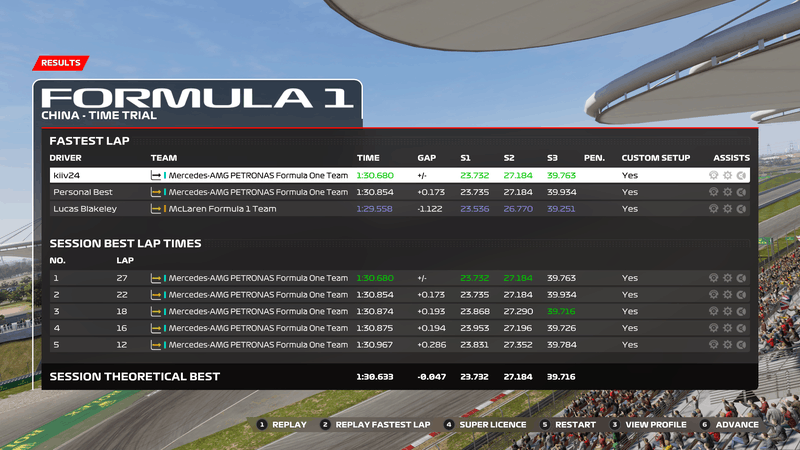Click 26.770 sector two time
Image resolution: width=800 pixels, height=450 pixels.
click(518, 209)
